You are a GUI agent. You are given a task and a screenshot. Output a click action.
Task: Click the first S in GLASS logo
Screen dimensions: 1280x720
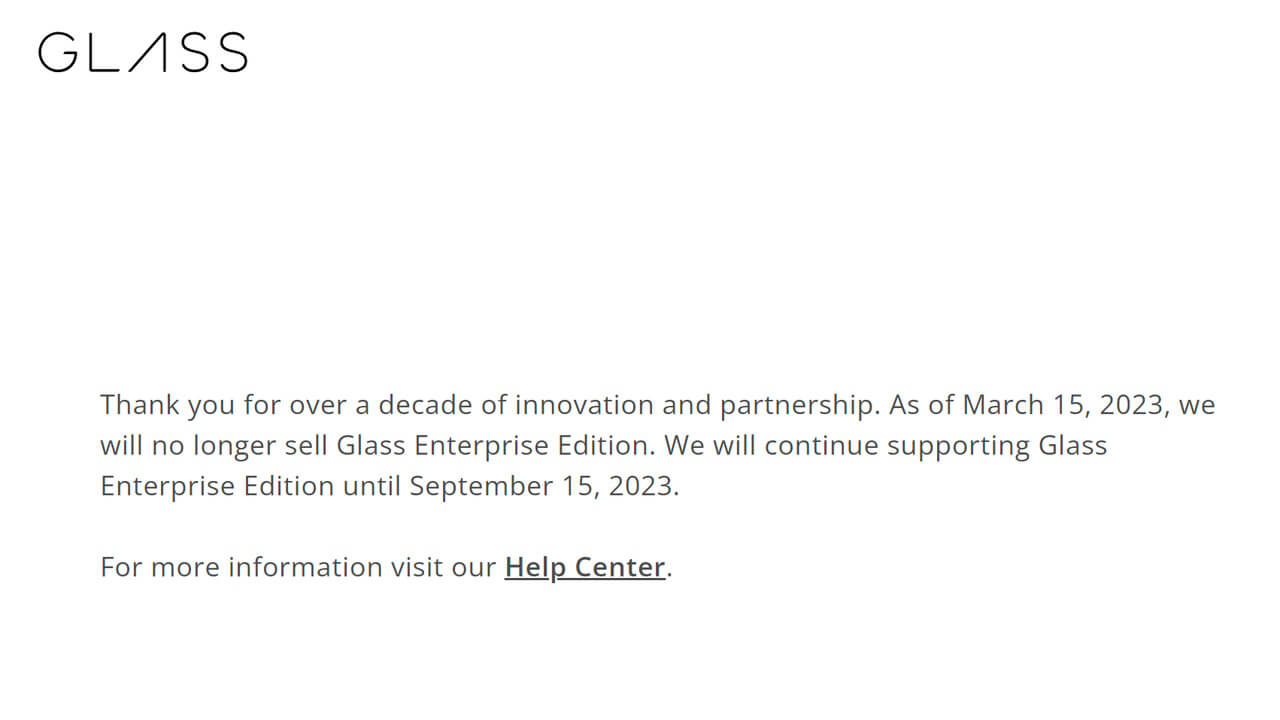(x=195, y=55)
